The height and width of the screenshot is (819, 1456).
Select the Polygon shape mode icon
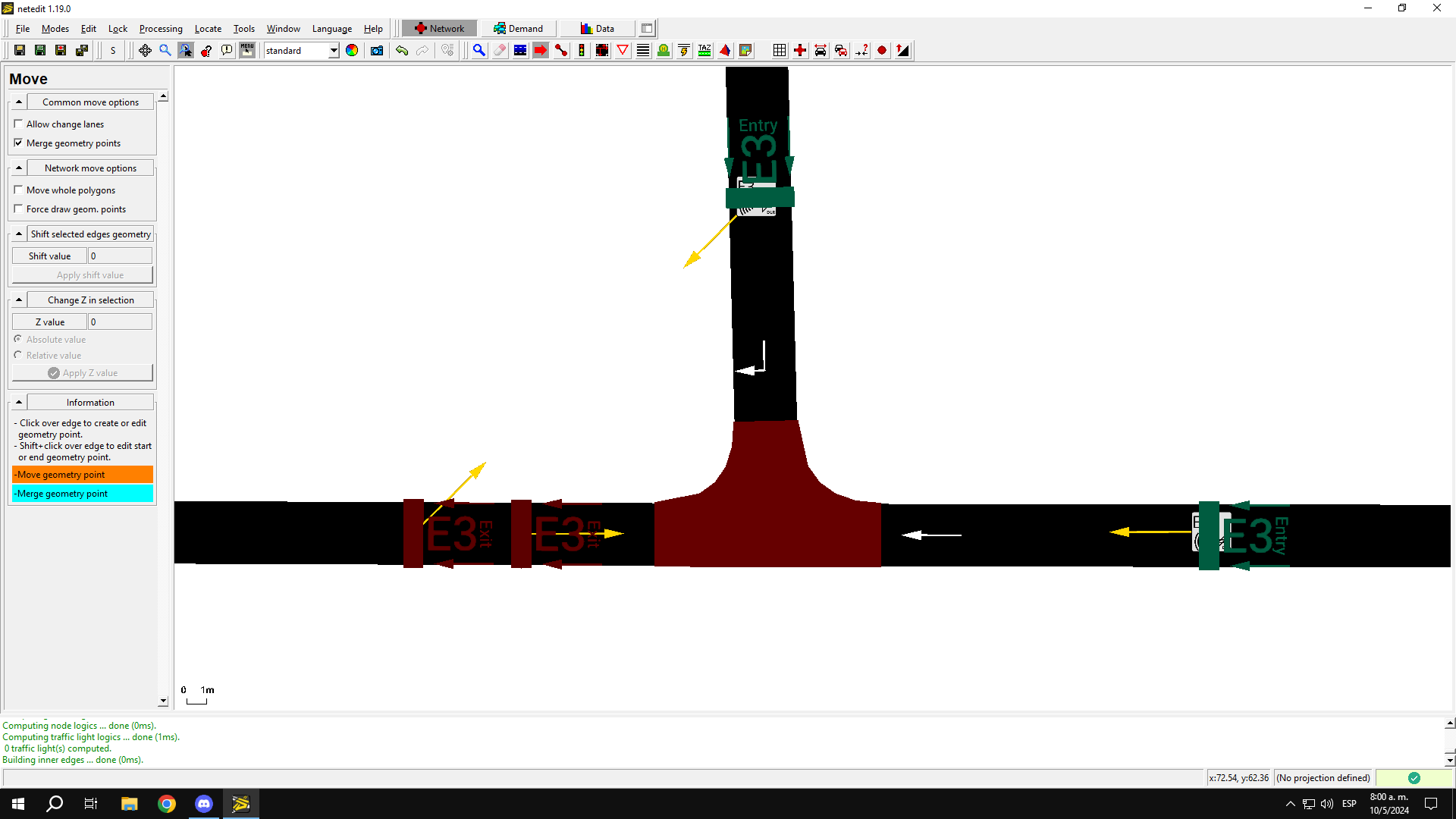coord(725,50)
